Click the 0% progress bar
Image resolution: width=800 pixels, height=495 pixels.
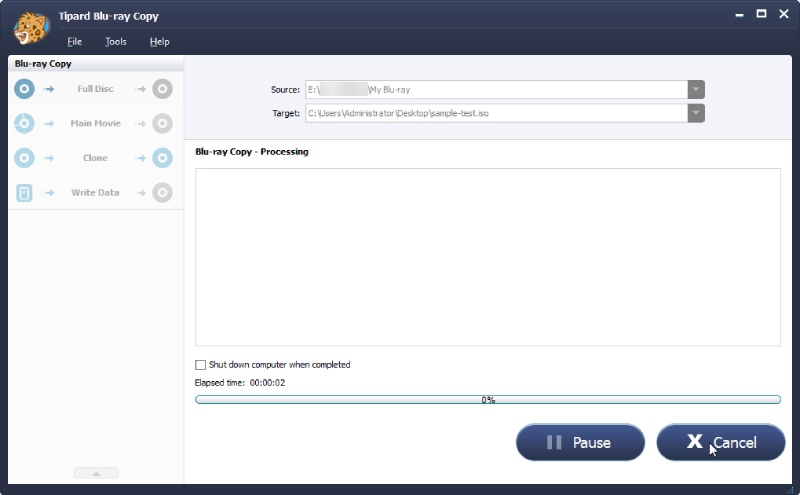(488, 400)
